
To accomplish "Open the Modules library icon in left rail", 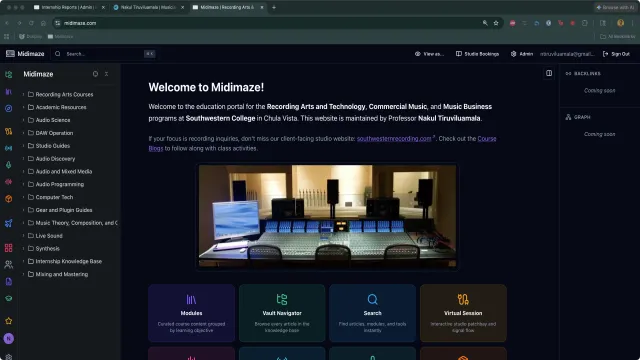I will (9, 92).
